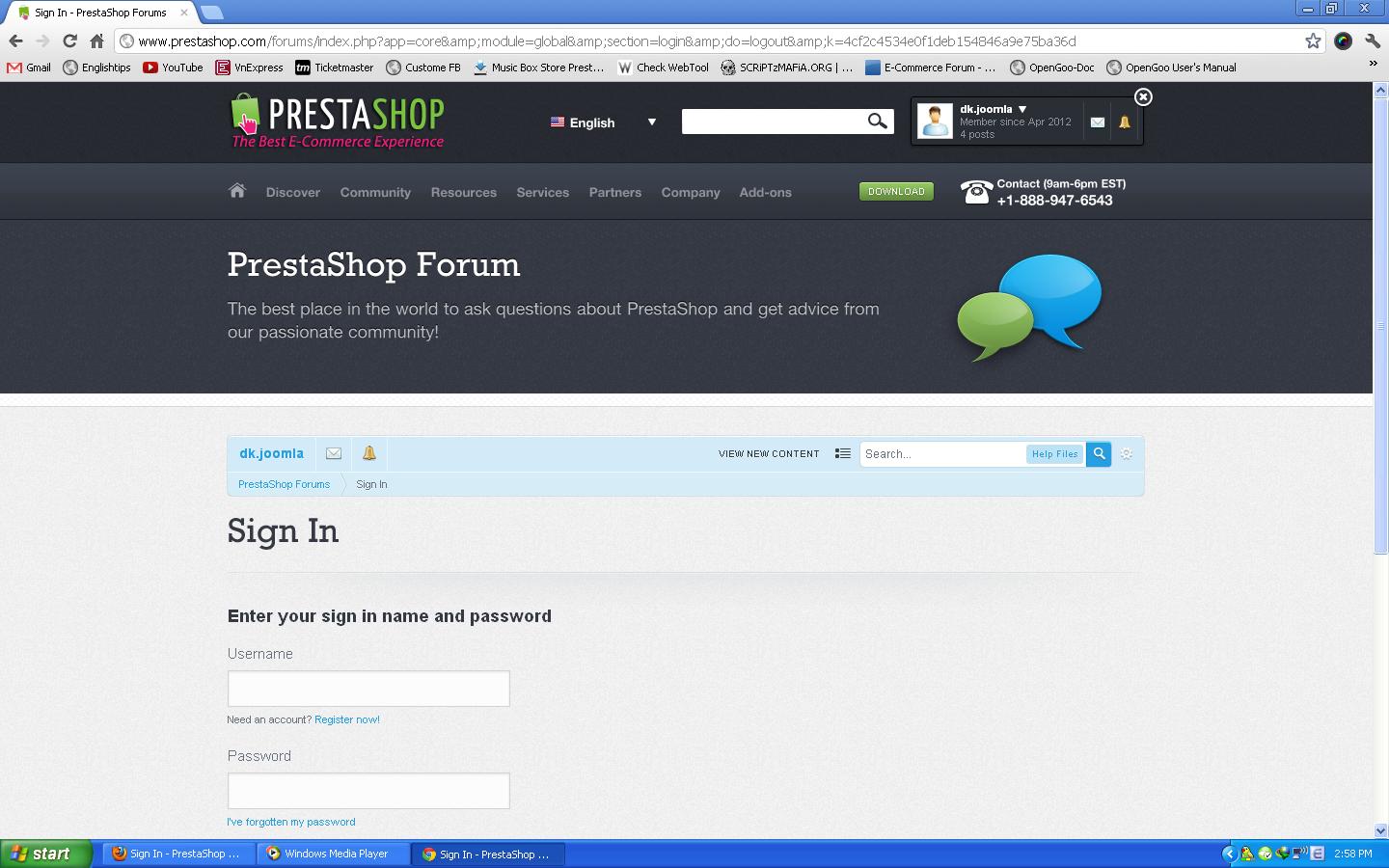The image size is (1389, 868).
Task: Open the Check WebTool bookmark
Action: pyautogui.click(x=663, y=68)
